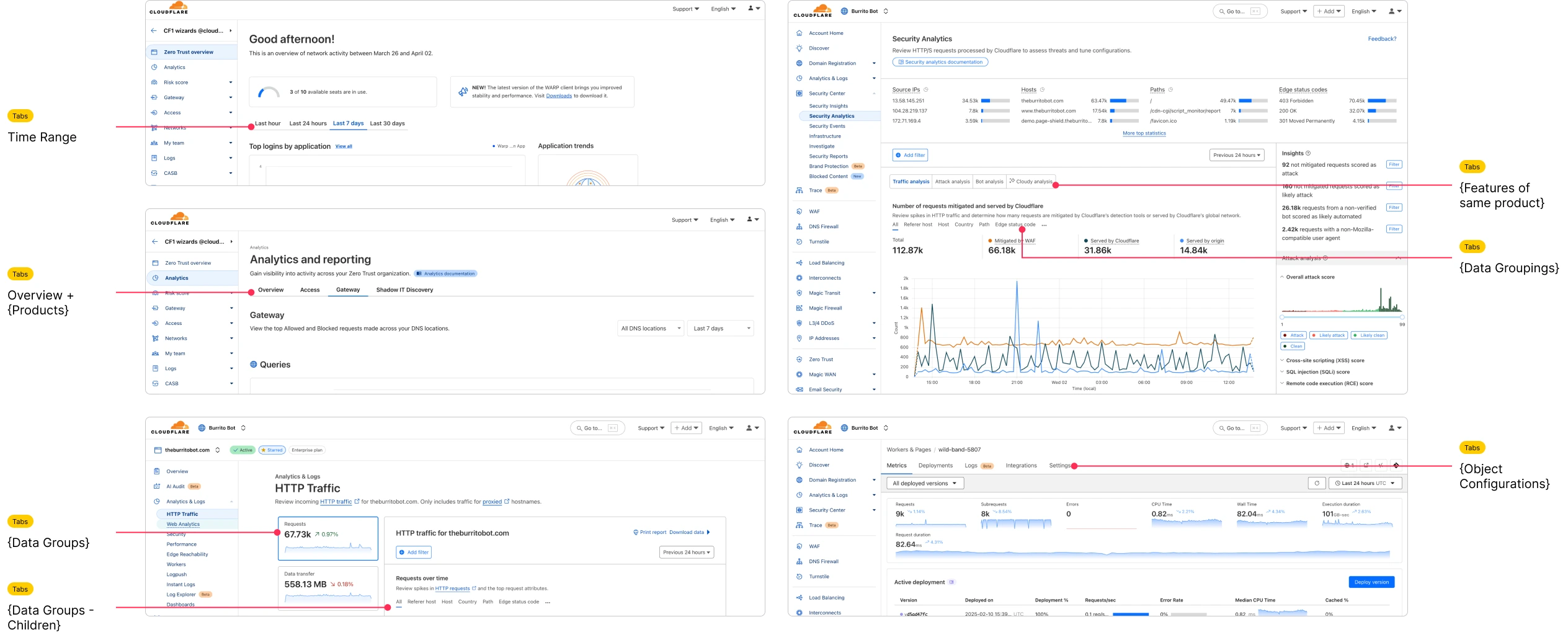Expand SQL injection (SQLi) score section

click(x=1315, y=372)
